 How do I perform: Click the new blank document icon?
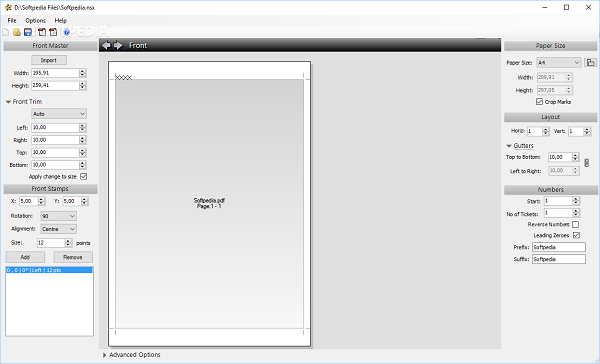tap(6, 32)
